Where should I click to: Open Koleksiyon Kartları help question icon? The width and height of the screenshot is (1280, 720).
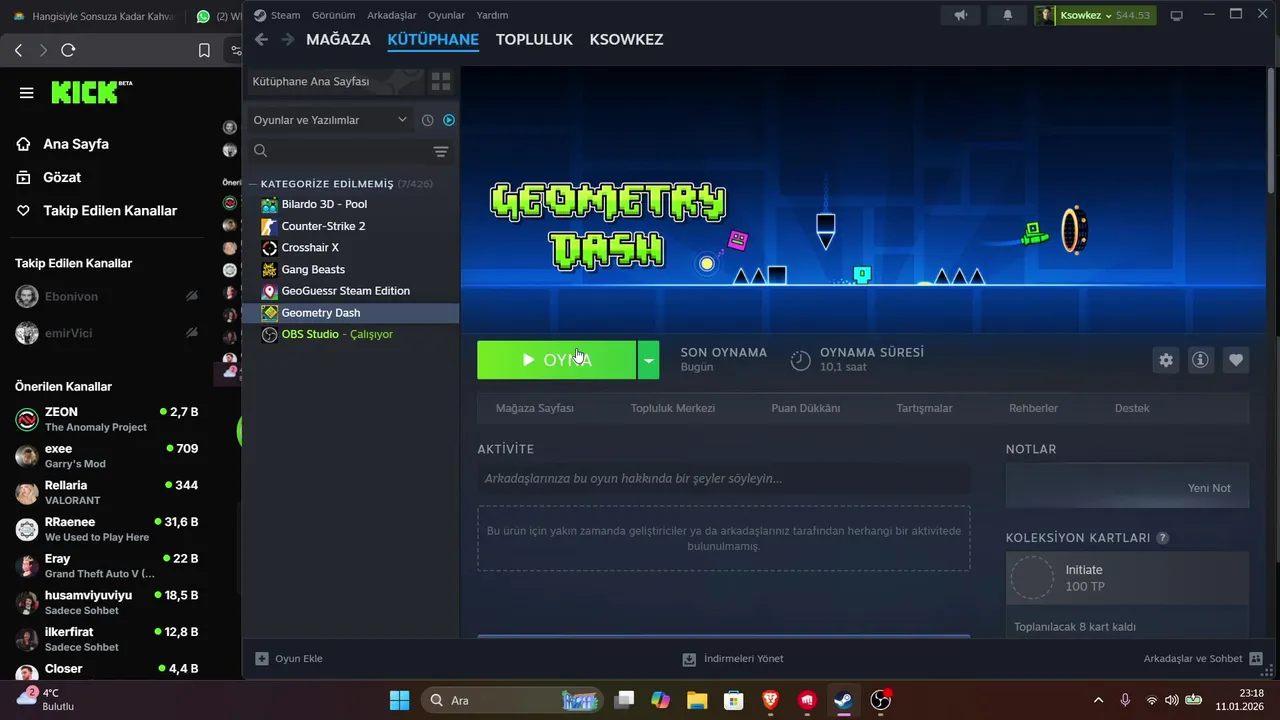[x=1162, y=538]
